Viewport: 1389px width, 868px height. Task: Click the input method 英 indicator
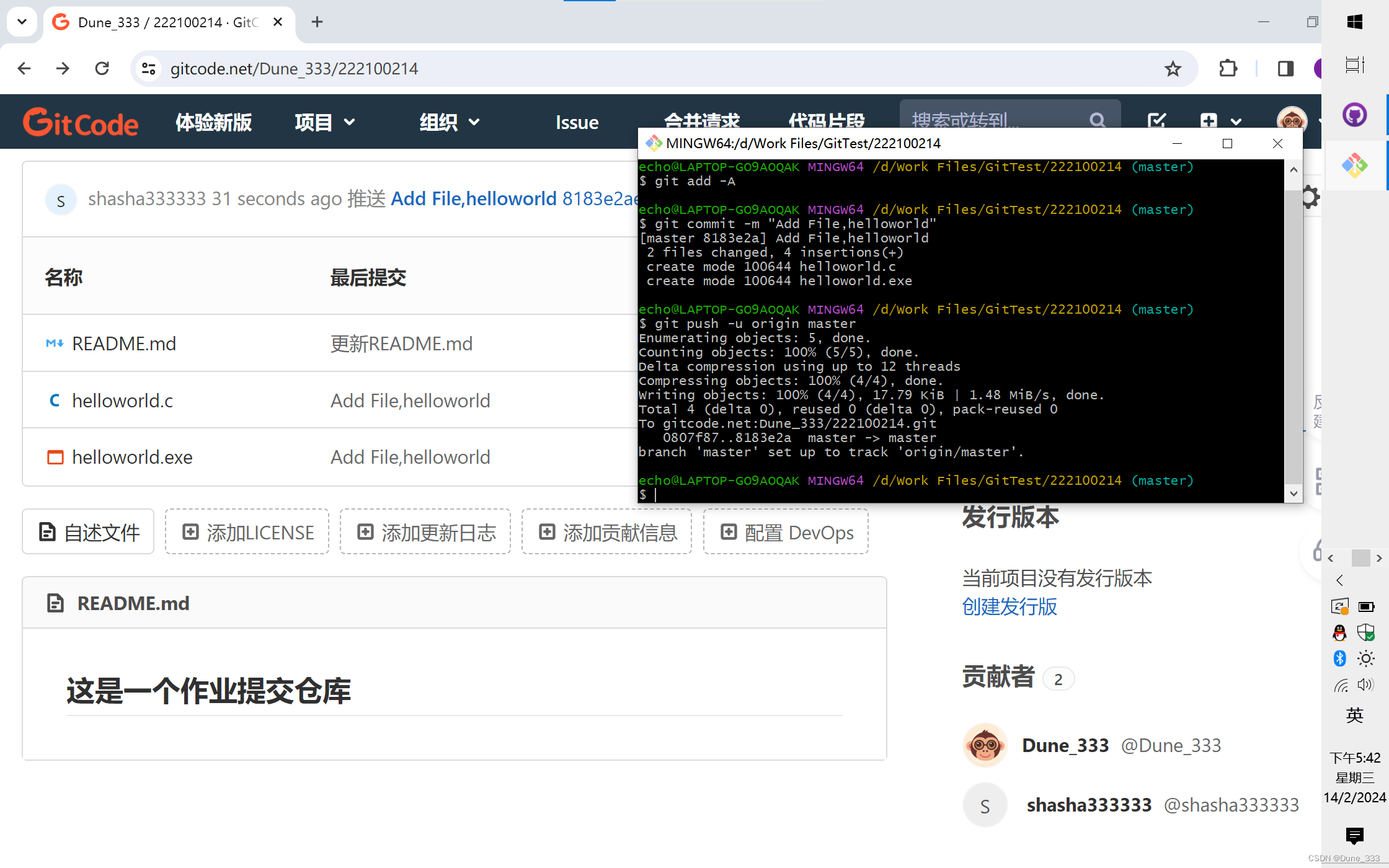[x=1354, y=715]
